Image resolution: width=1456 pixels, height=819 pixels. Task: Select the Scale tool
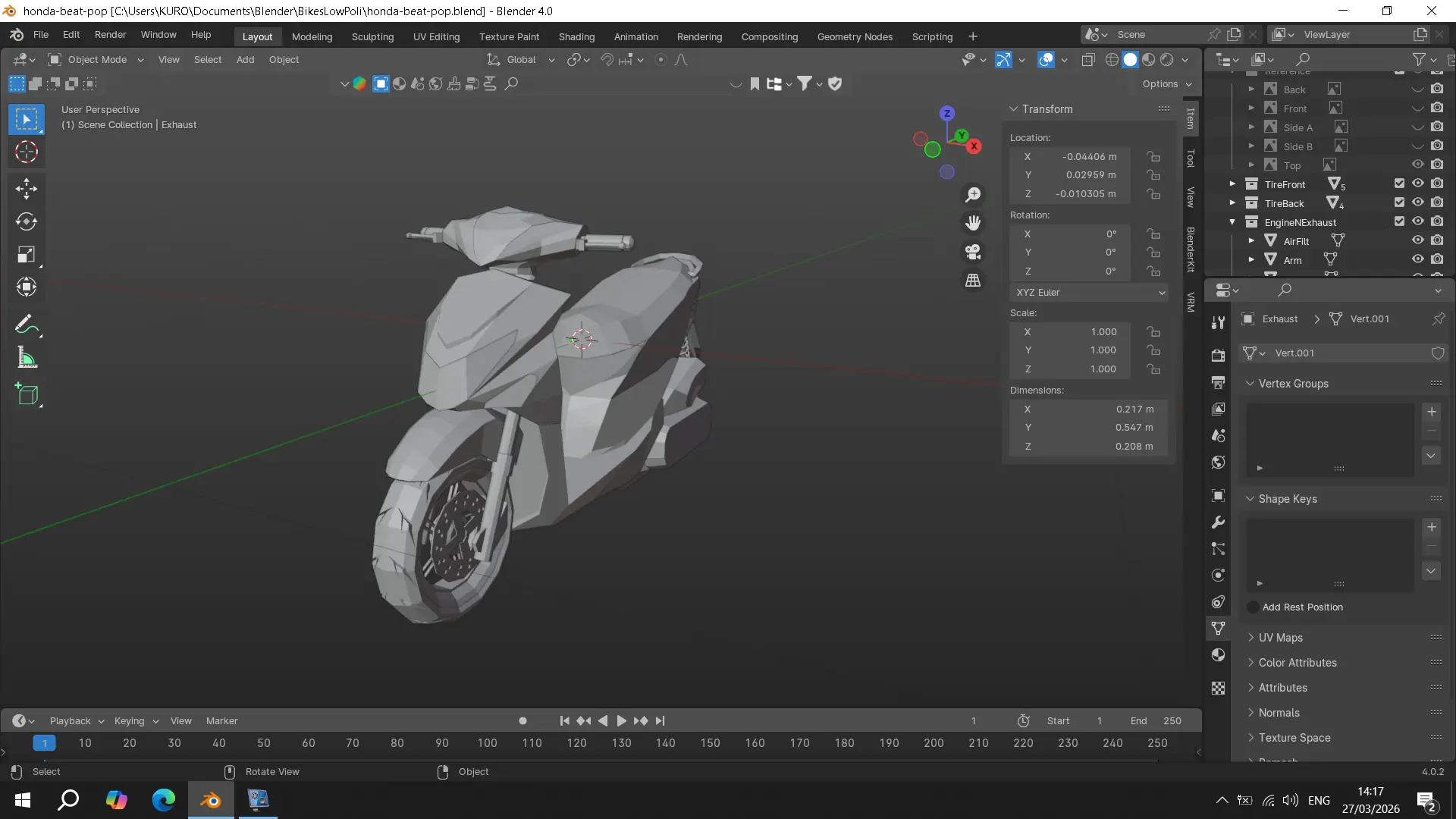[x=27, y=254]
